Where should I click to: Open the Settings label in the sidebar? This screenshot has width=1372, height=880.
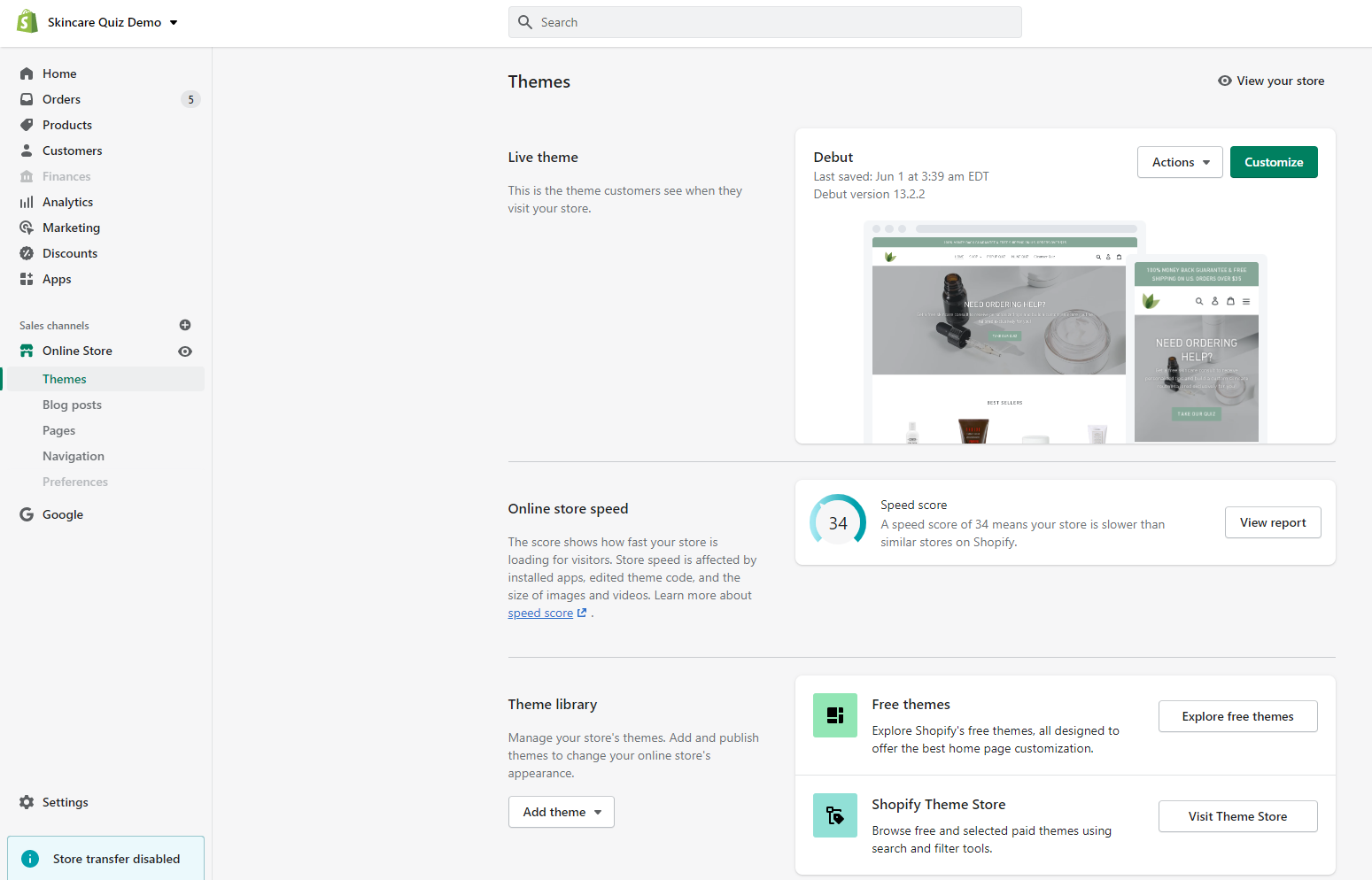tap(66, 802)
